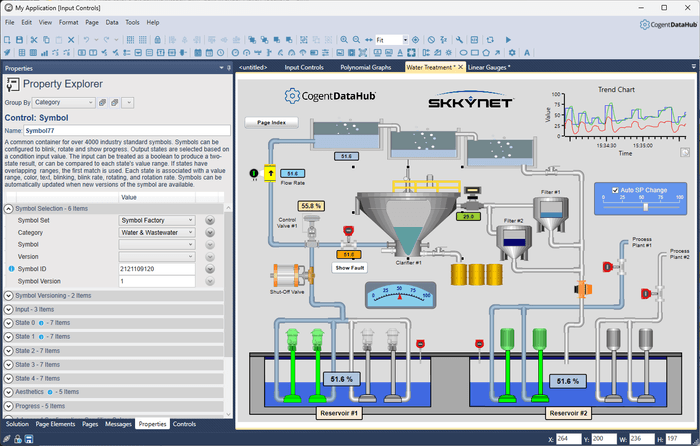The height and width of the screenshot is (446, 700).
Task: Open the zoom level Fit dropdown
Action: [405, 40]
